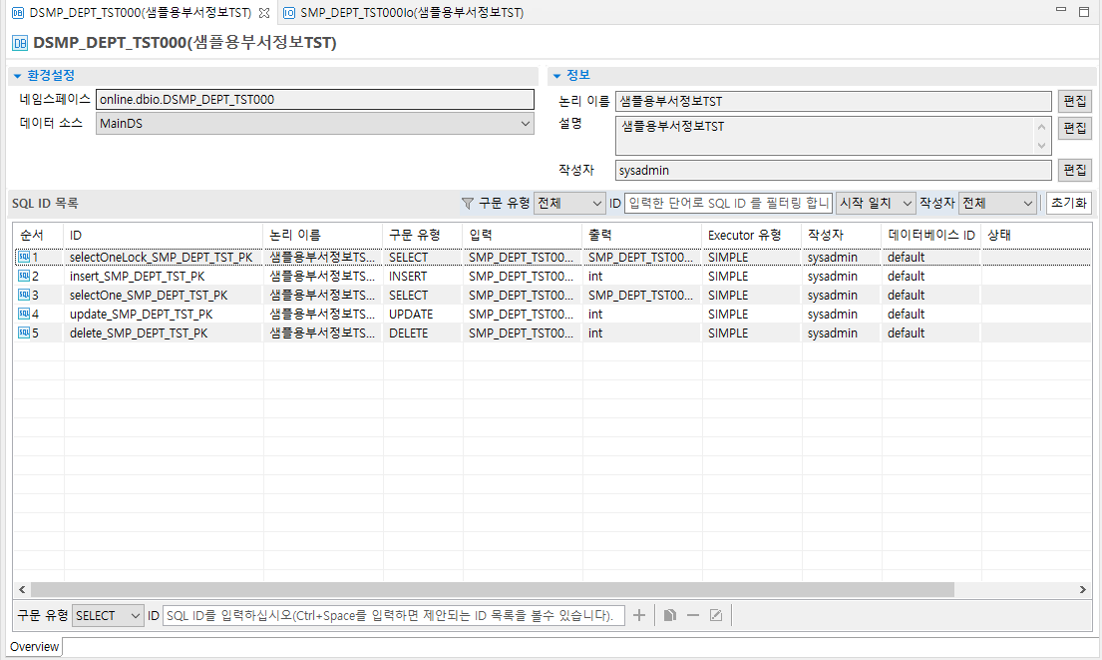Click the copy icon in the bottom toolbar
This screenshot has height=660, width=1102.
pyautogui.click(x=668, y=615)
